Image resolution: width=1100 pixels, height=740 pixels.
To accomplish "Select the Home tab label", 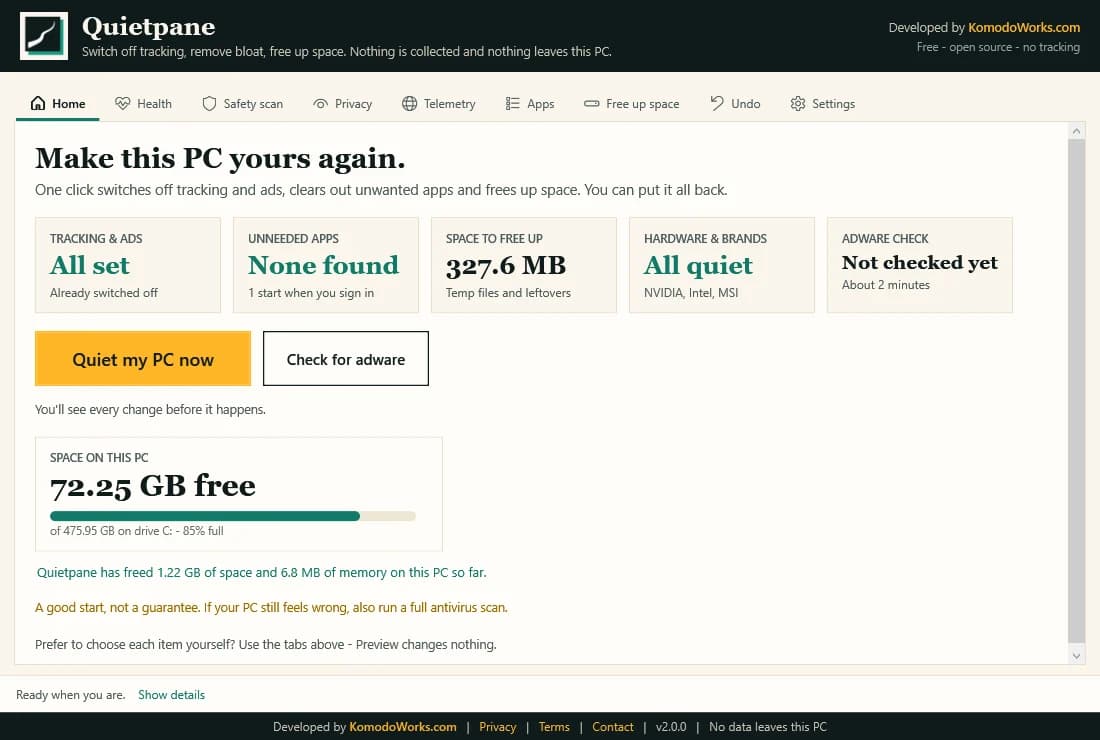I will pyautogui.click(x=69, y=104).
